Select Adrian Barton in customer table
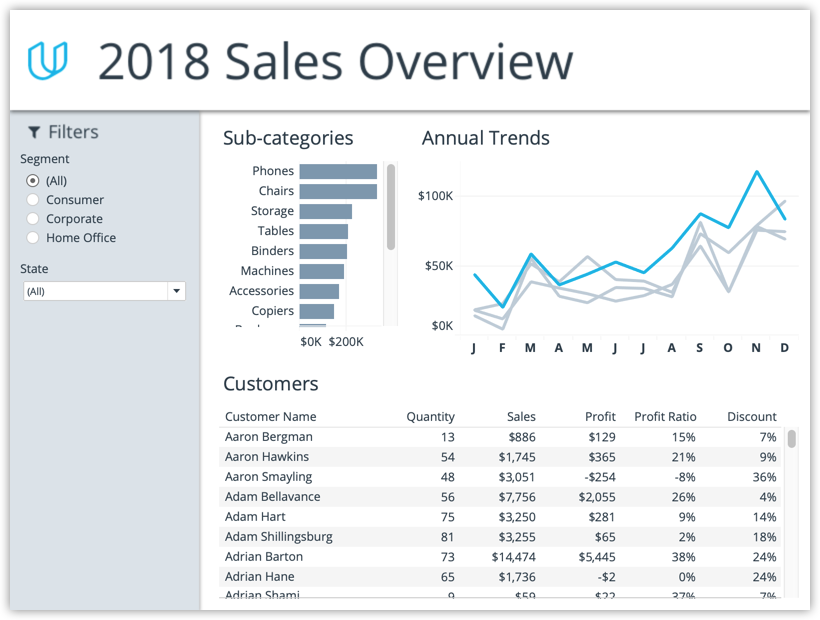This screenshot has height=620, width=820. click(x=263, y=557)
